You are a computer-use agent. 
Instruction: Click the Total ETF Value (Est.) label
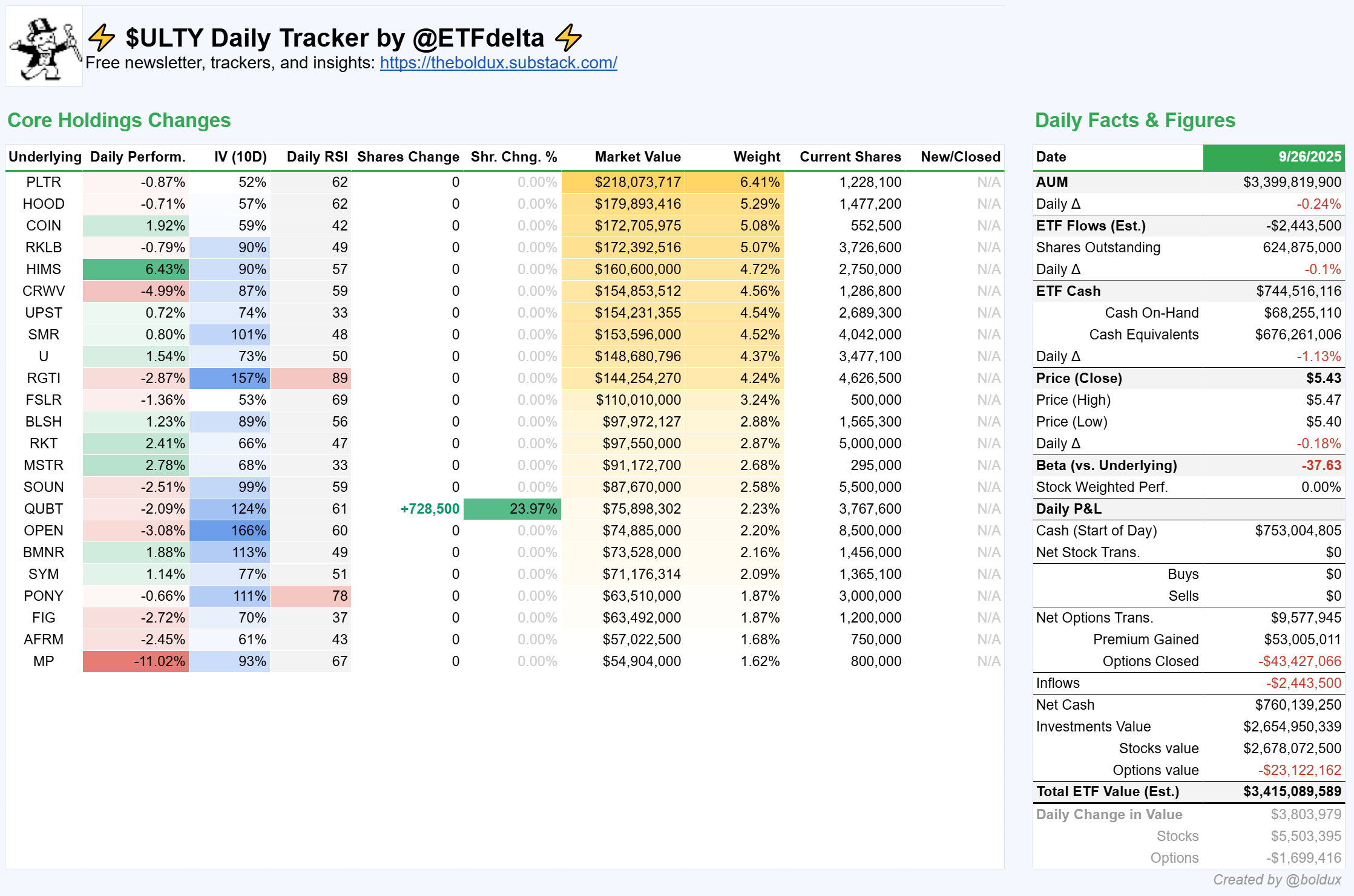click(1107, 792)
